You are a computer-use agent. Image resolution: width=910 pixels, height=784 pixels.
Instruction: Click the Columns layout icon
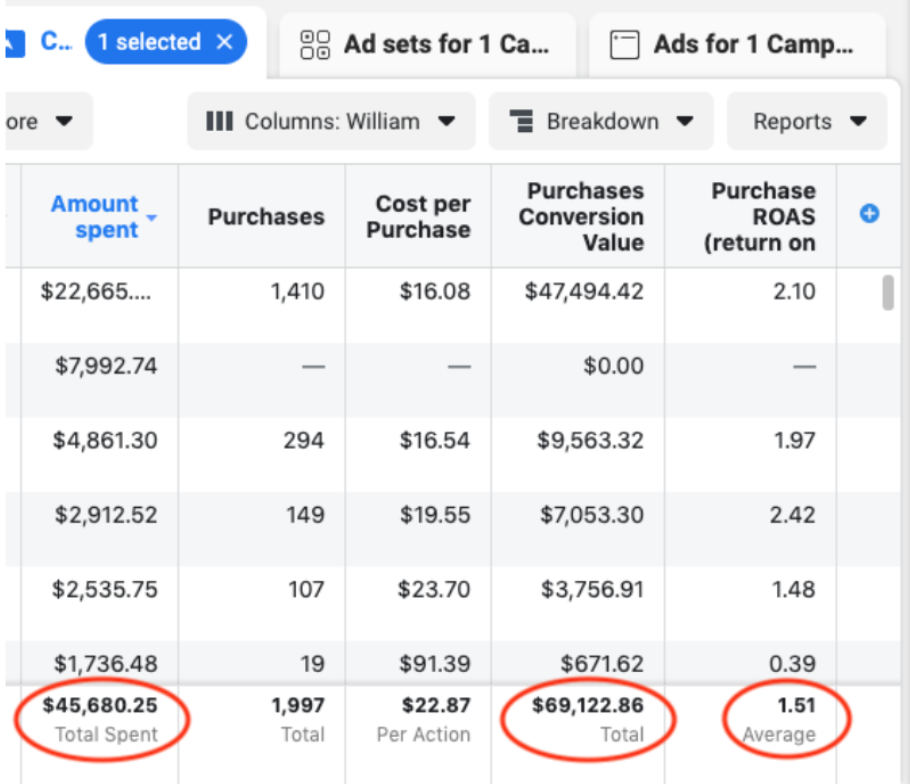coord(219,121)
